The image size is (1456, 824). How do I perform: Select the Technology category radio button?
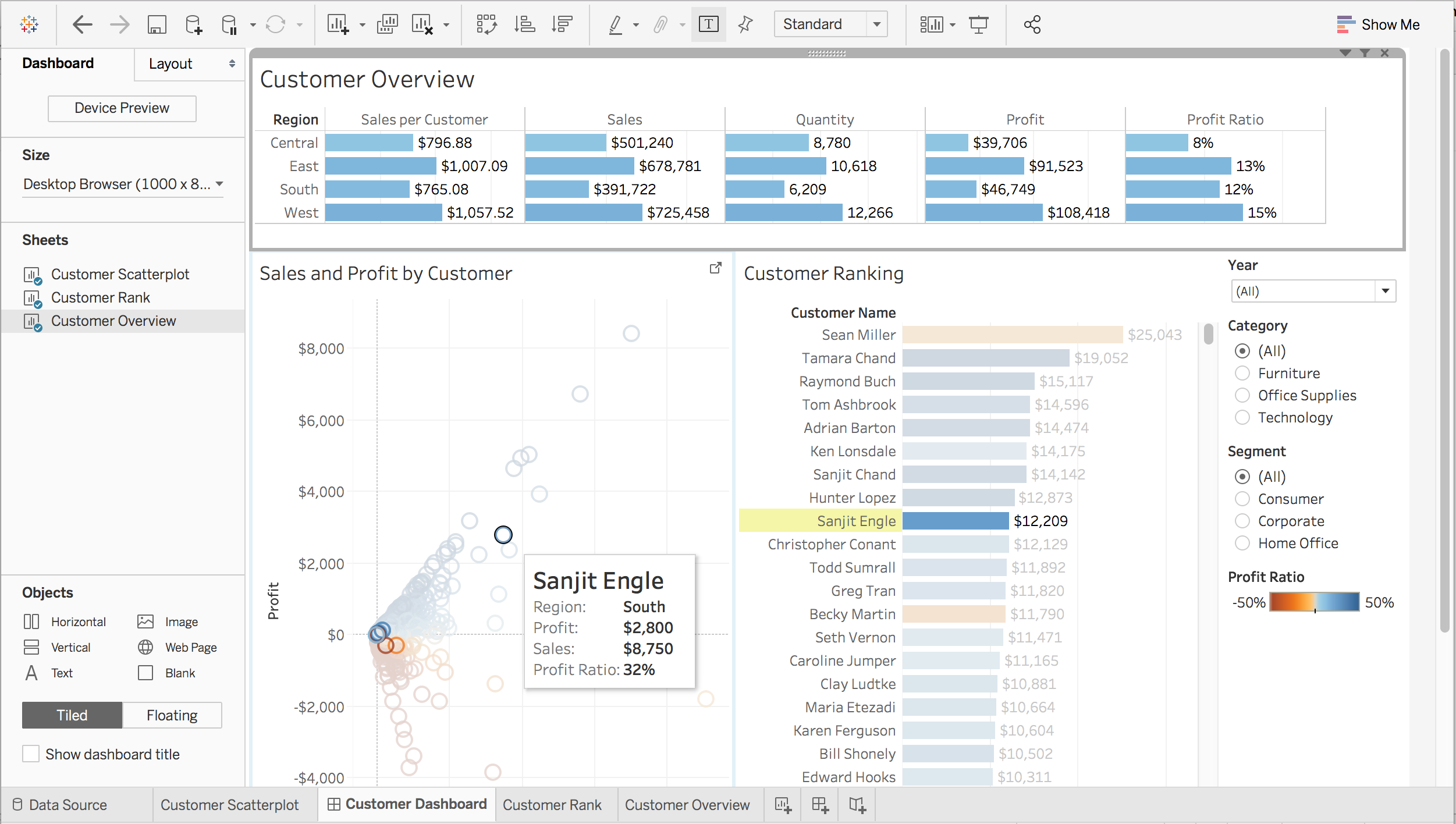[1244, 417]
